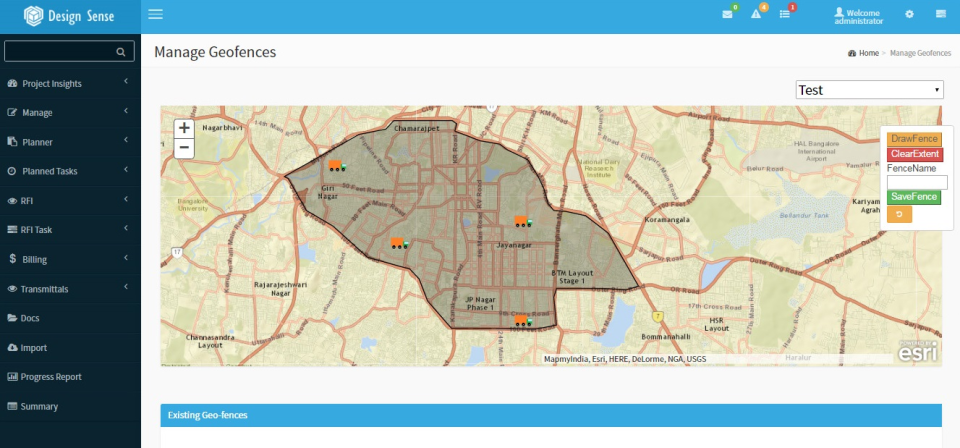Viewport: 960px width, 448px height.
Task: Click the Progress Report chart icon
Action: pyautogui.click(x=12, y=376)
